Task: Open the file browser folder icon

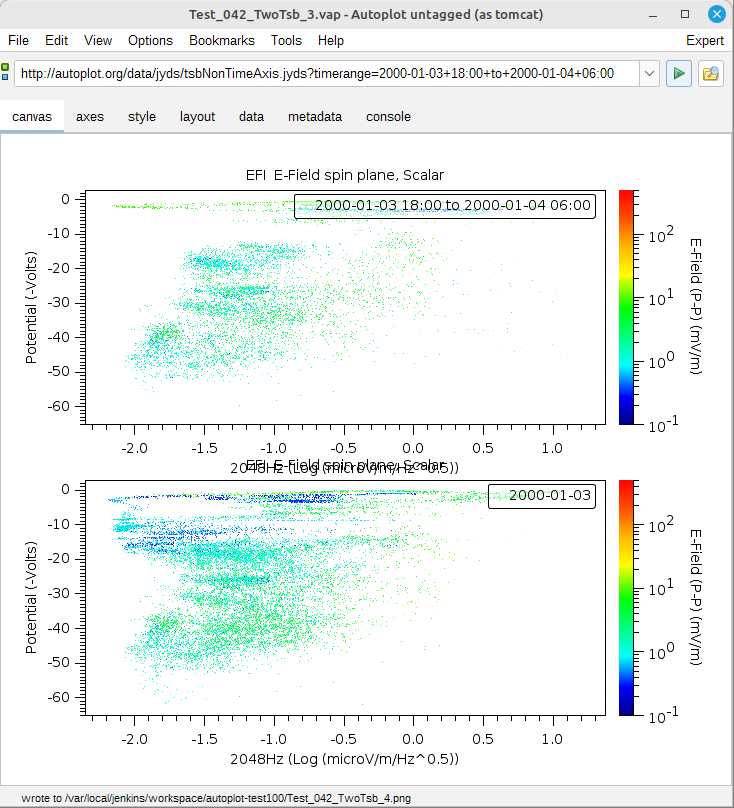Action: 711,73
